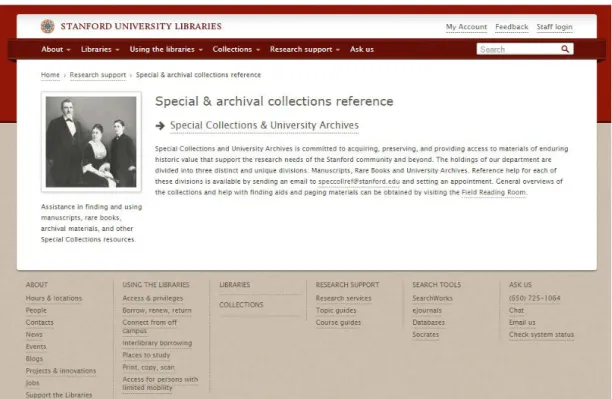Screen dimensions: 612x399
Task: Open the Chat footer link
Action: click(x=516, y=310)
